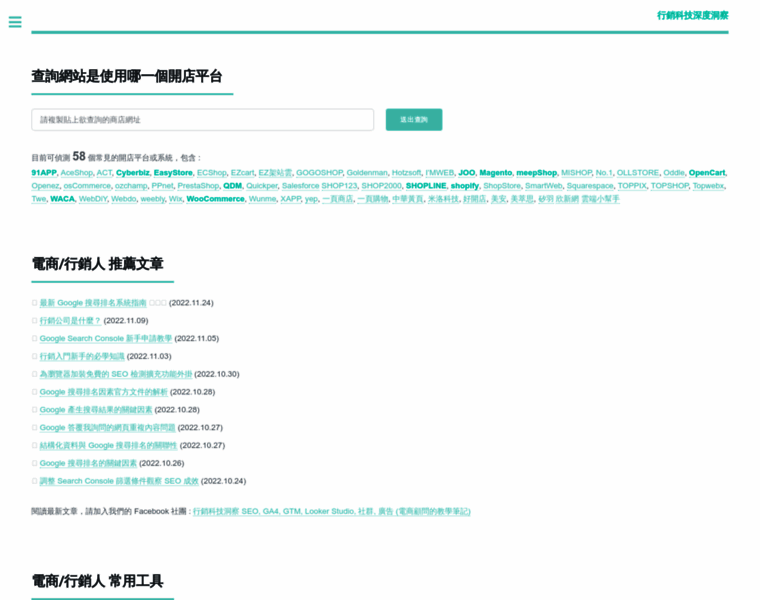The width and height of the screenshot is (760, 600).
Task: Open 結構化資料與 Google 搜尋排名 article
Action: click(109, 445)
